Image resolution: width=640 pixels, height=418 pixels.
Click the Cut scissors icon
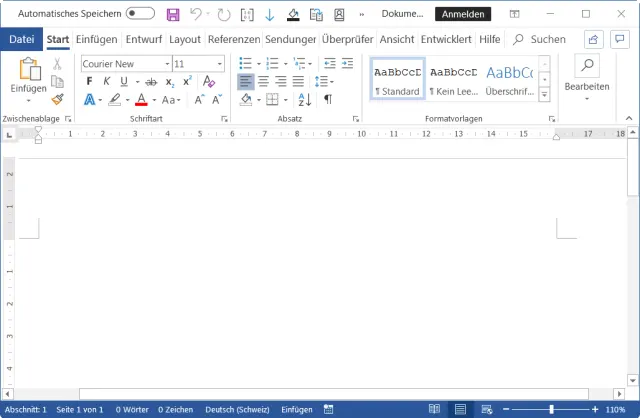point(58,63)
